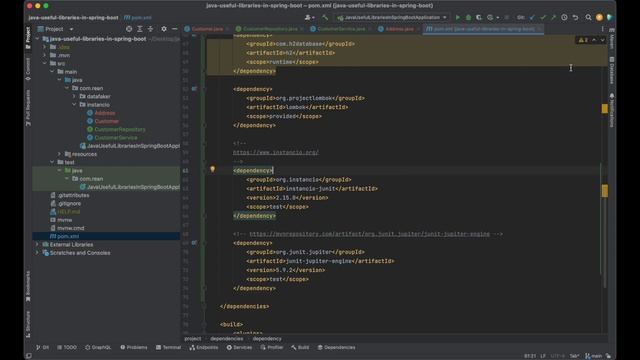
Task: Click the main Git branch widget
Action: 593,356
